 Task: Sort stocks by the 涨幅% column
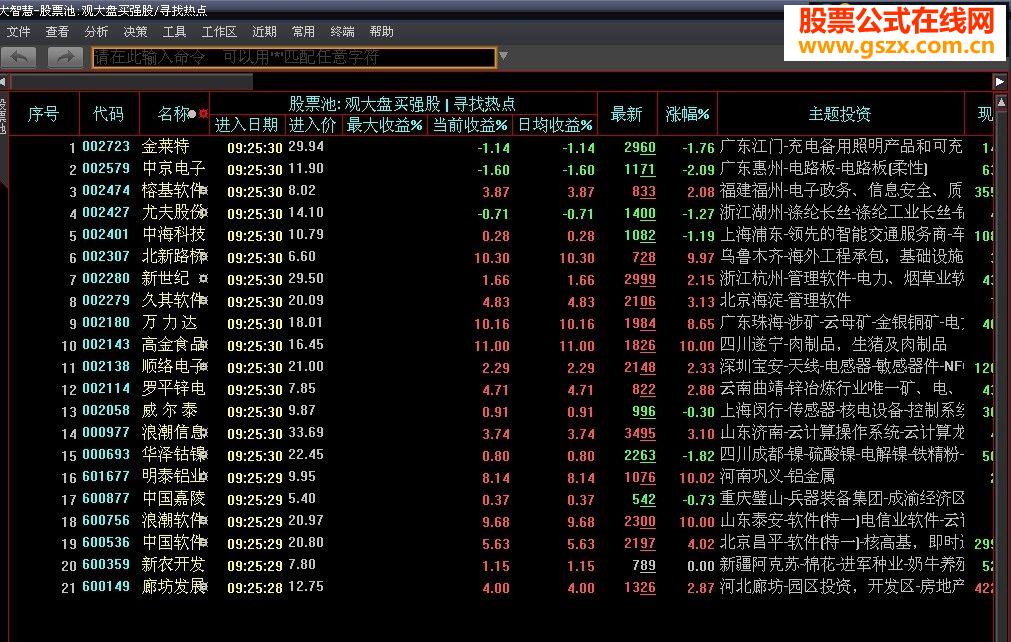688,113
